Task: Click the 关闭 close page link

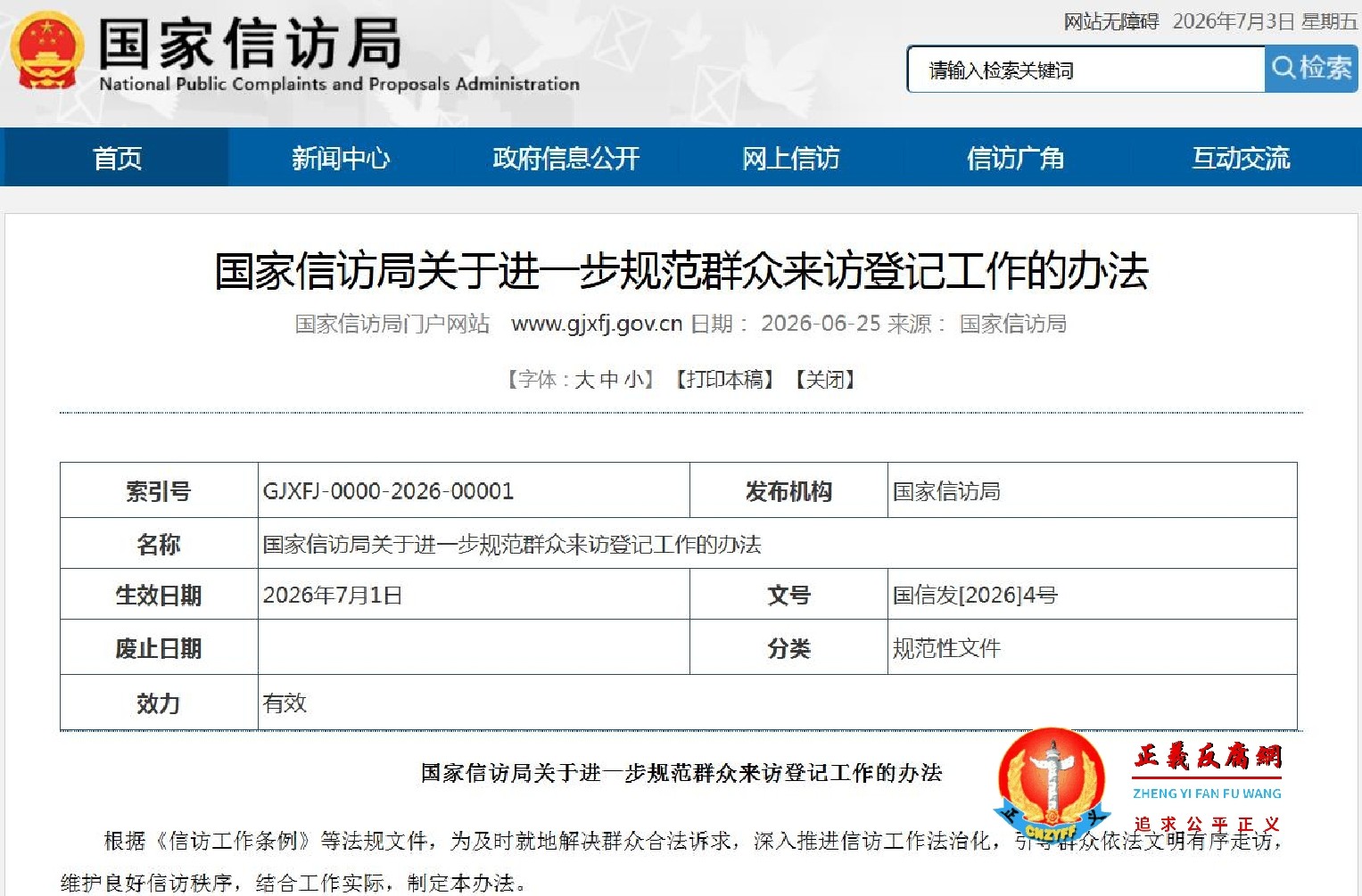Action: [825, 380]
